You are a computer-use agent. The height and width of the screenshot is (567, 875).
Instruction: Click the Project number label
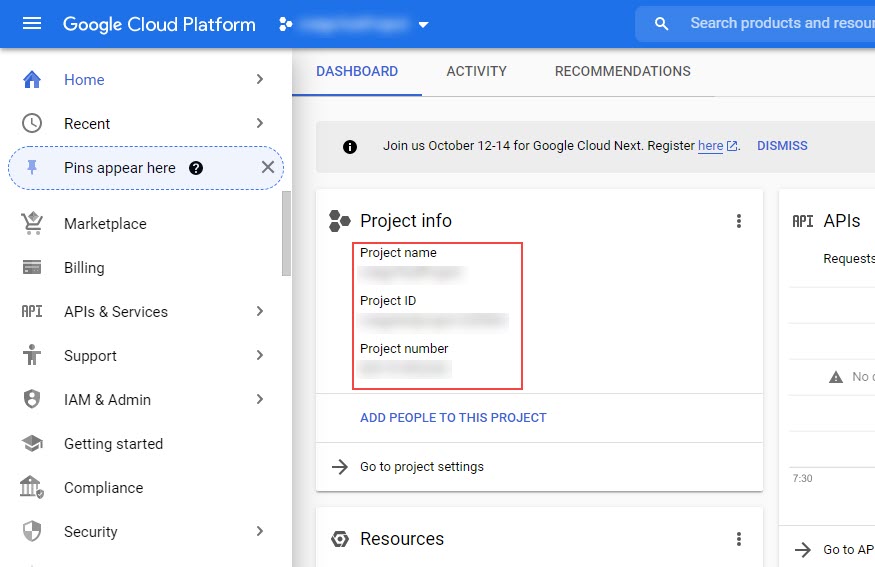click(404, 349)
